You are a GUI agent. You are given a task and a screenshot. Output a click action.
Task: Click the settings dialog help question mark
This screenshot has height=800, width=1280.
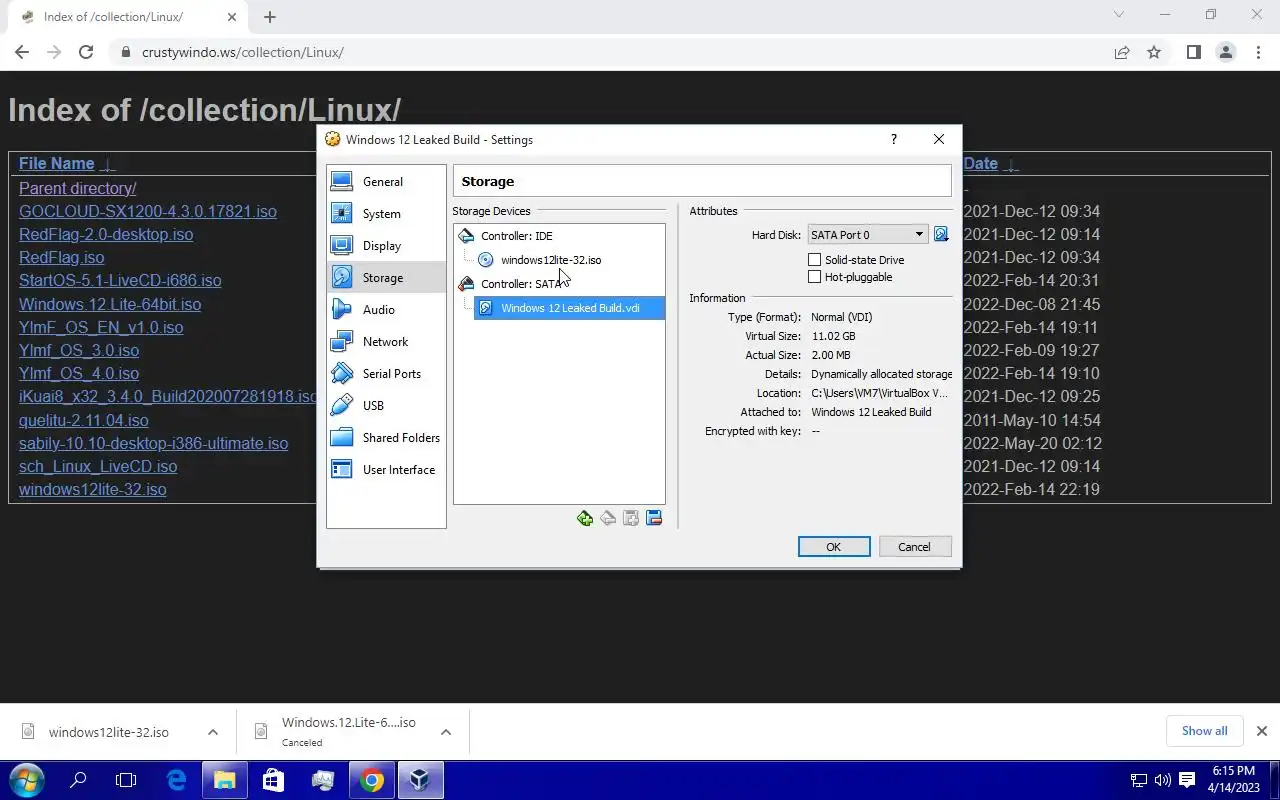(893, 140)
